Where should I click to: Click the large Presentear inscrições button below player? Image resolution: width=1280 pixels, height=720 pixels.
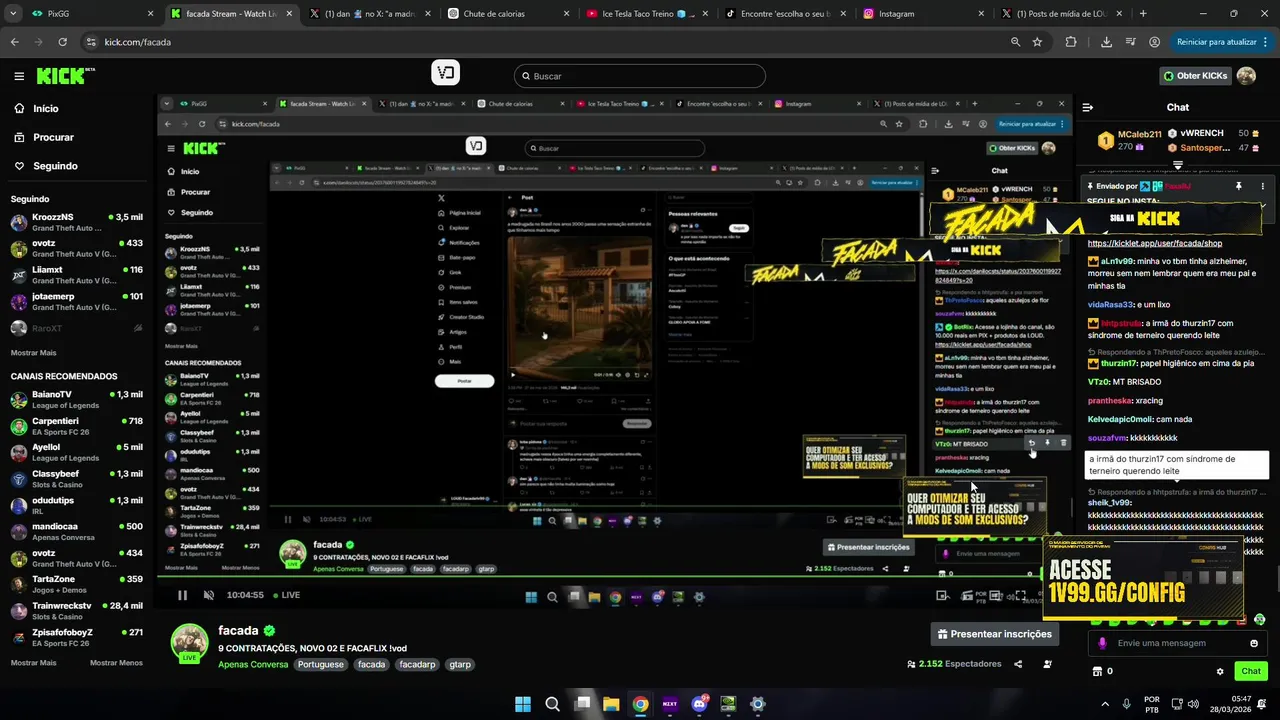click(995, 634)
